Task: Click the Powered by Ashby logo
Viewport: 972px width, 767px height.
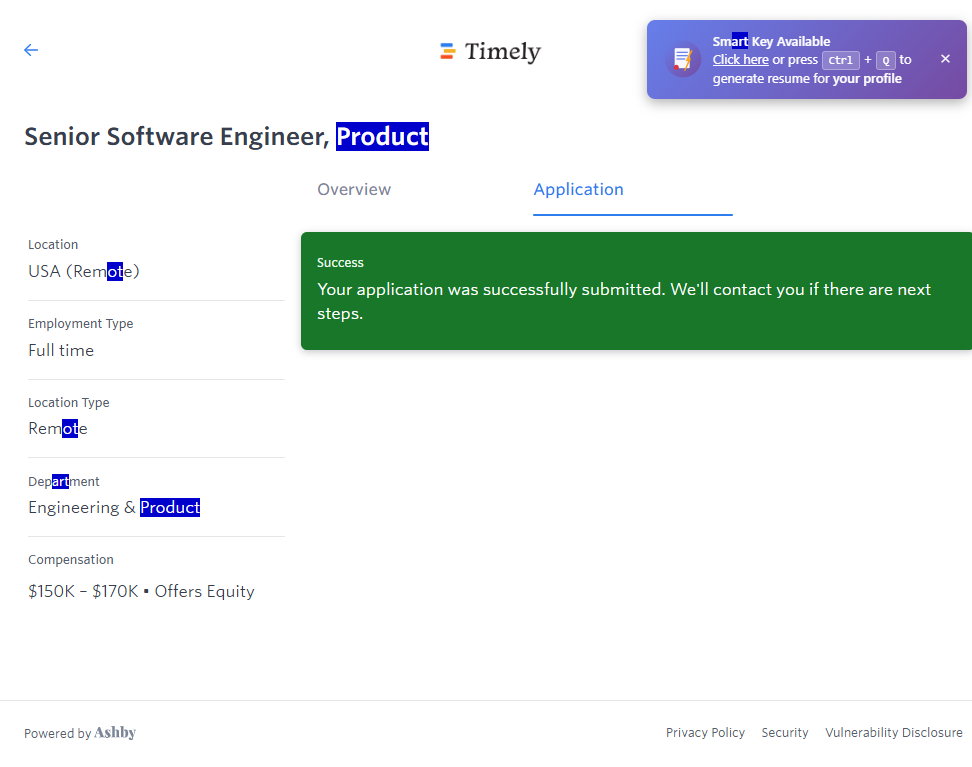Action: click(x=115, y=733)
